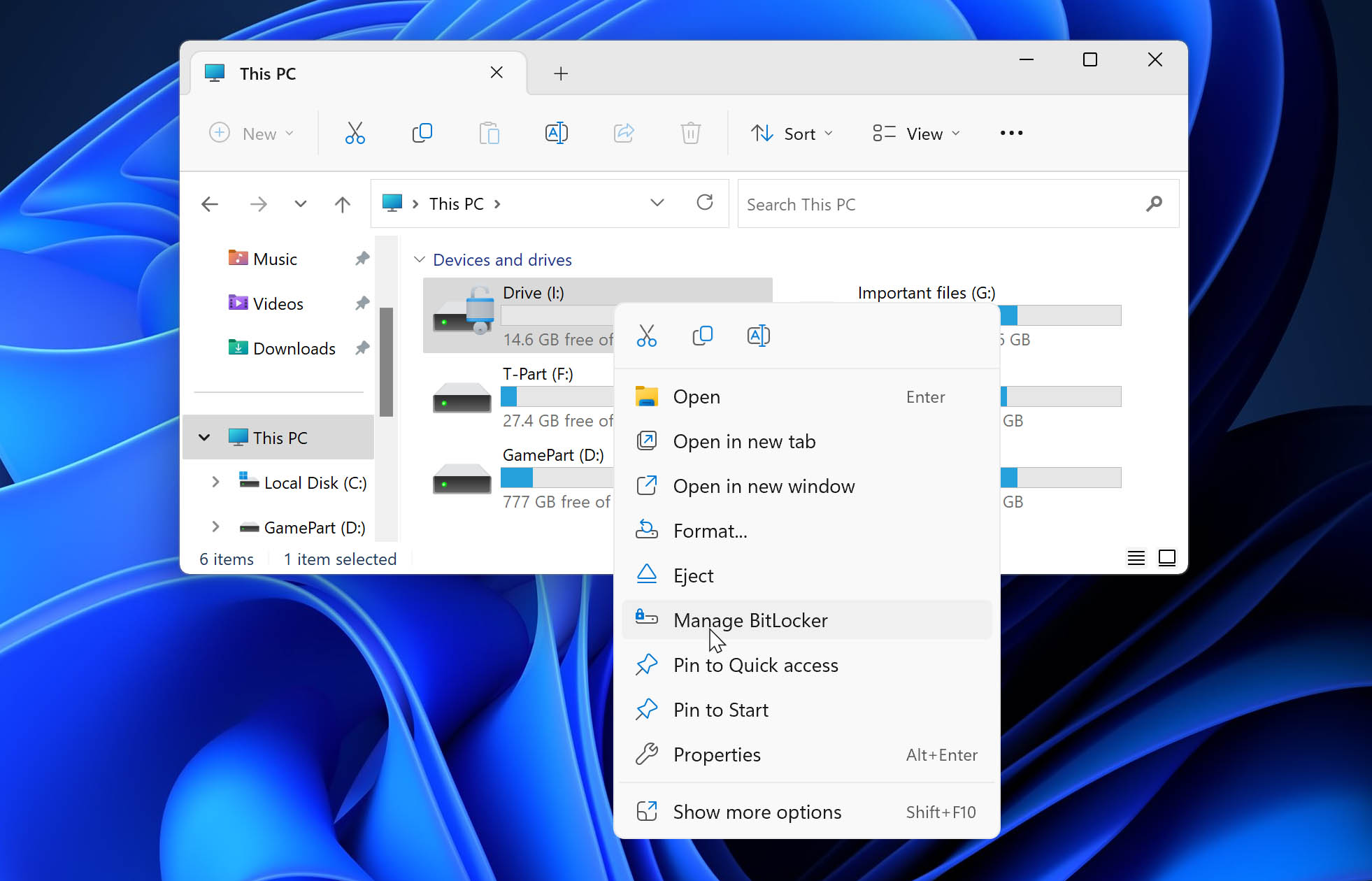
Task: Open Drive I: from context menu
Action: (696, 397)
